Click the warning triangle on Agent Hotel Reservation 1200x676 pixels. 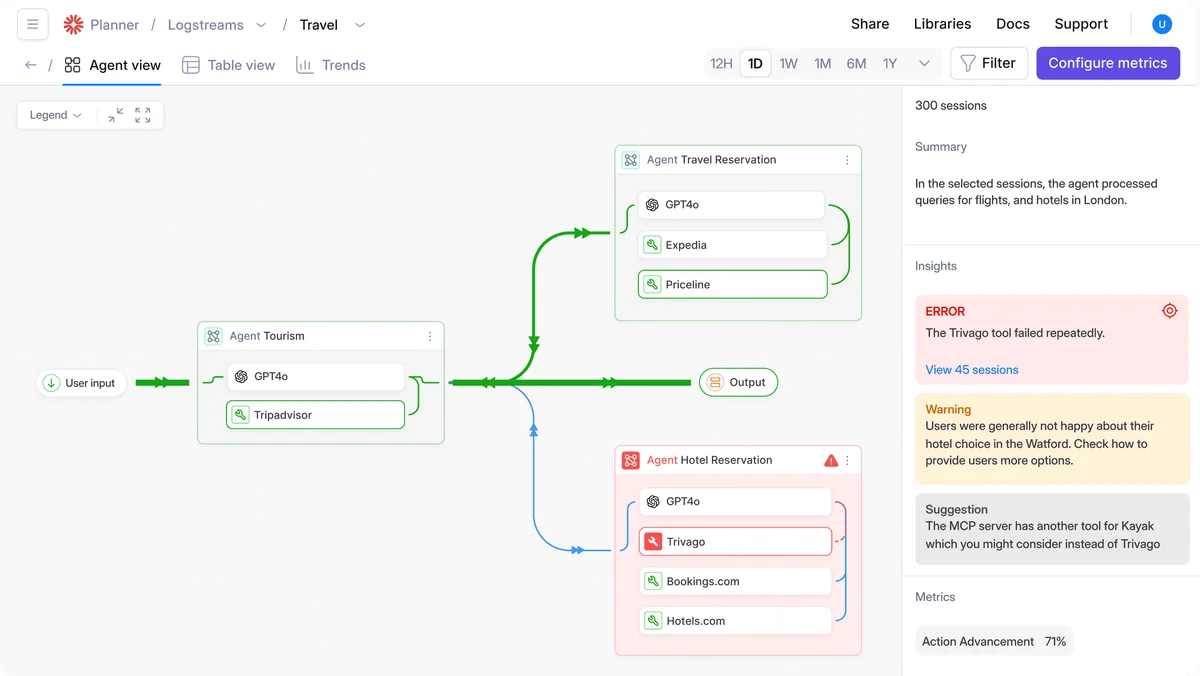(x=830, y=460)
